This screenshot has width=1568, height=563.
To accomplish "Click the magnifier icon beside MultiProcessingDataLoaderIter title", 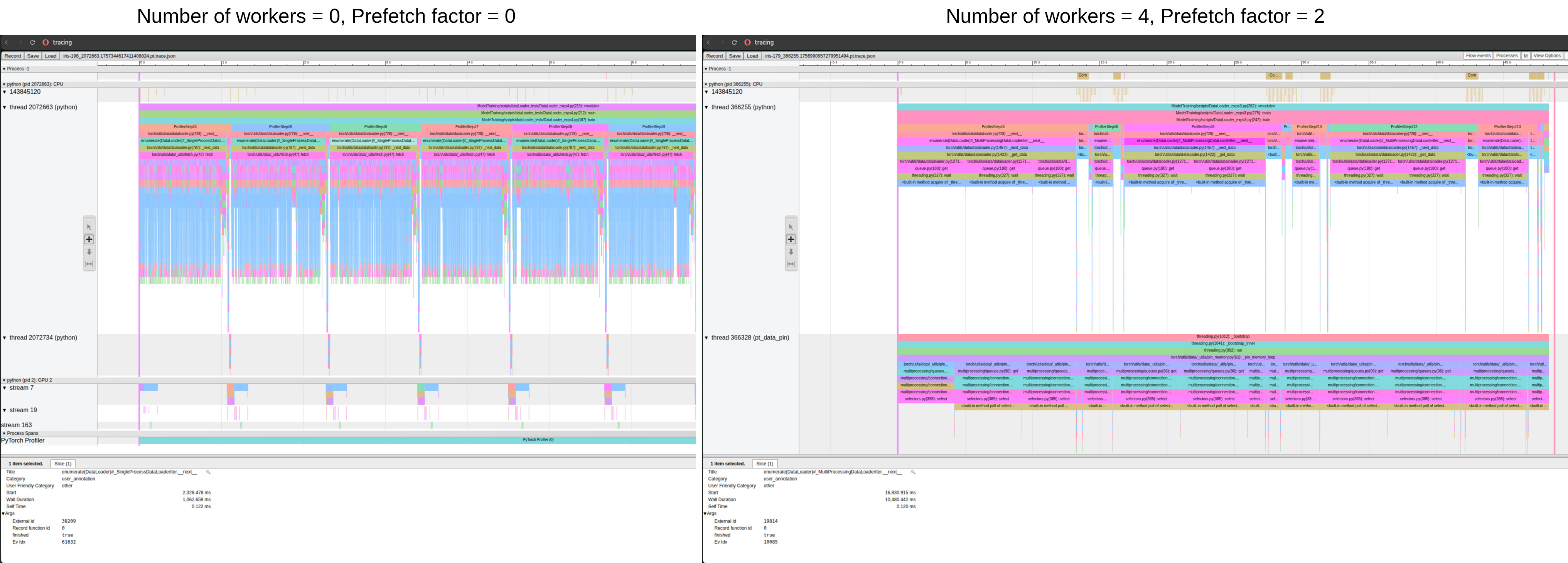I will (912, 472).
